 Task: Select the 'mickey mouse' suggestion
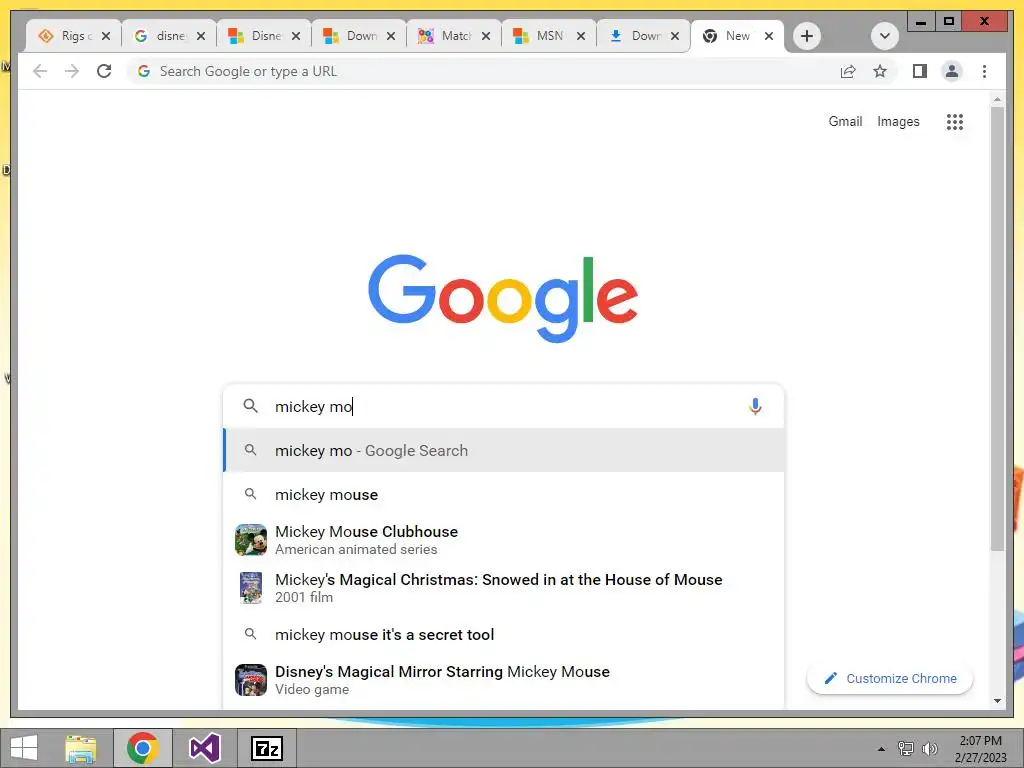coord(504,494)
